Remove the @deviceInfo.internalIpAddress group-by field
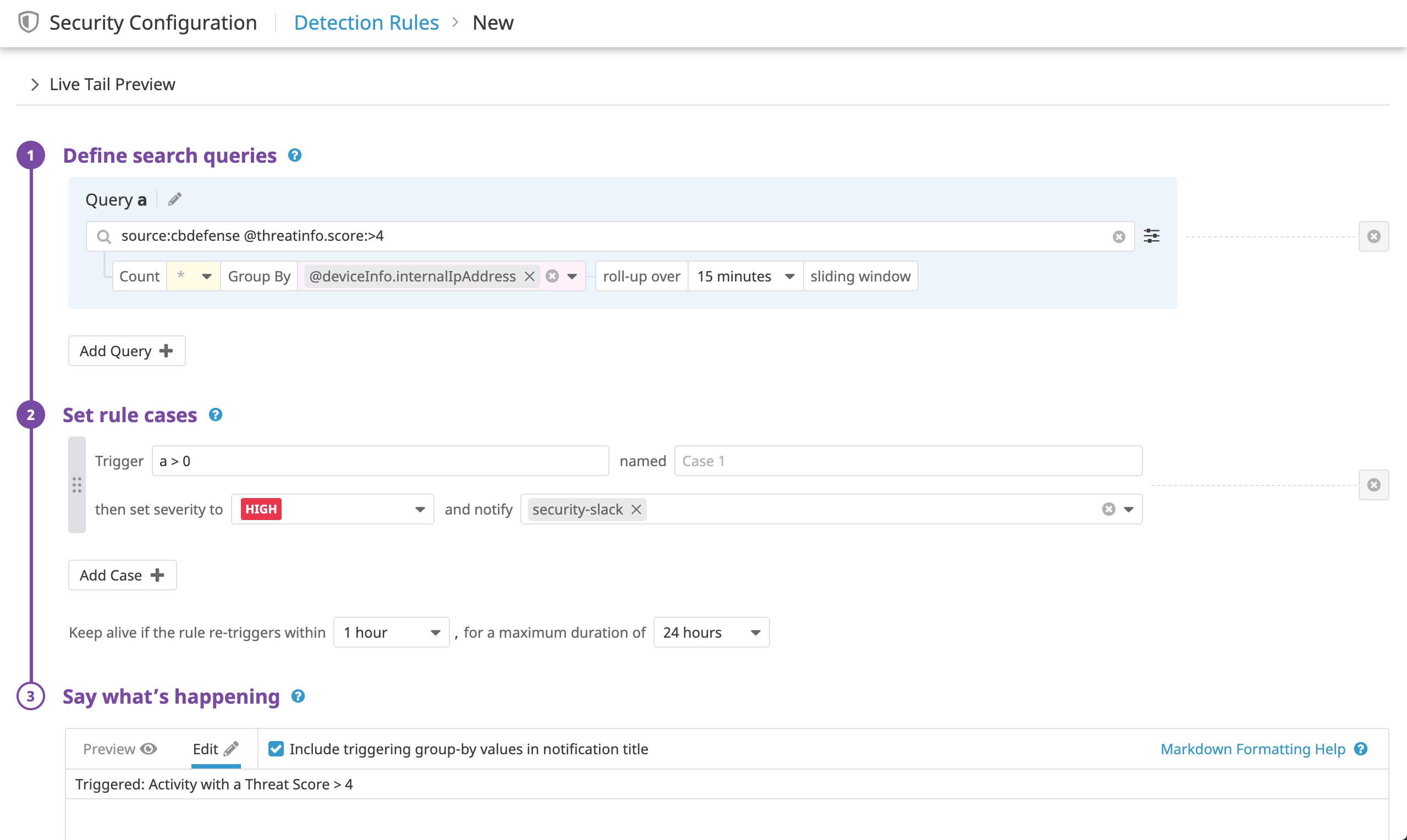Screen dimensions: 1407x840 530,276
